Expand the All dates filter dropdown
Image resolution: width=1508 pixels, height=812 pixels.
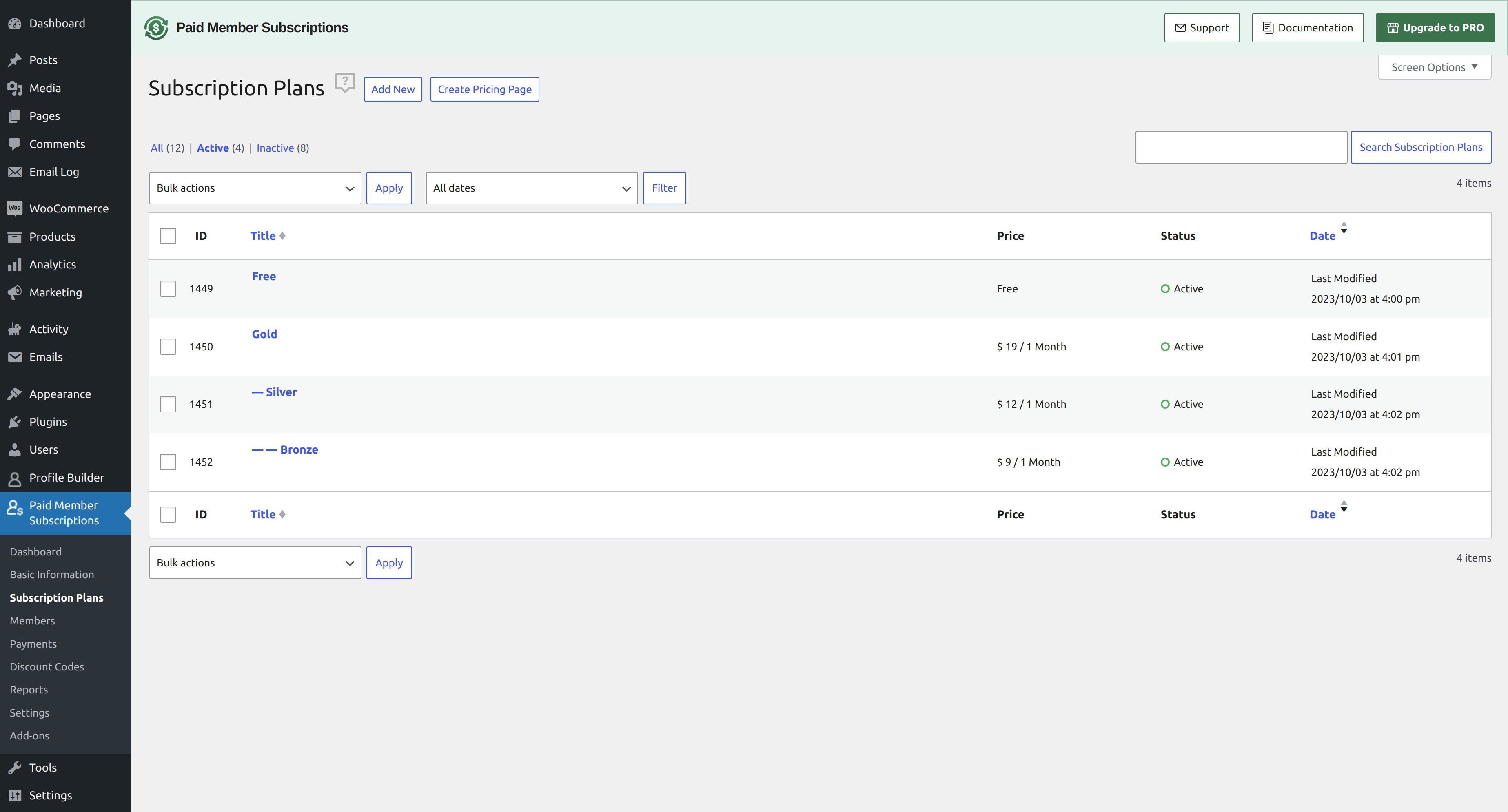click(x=531, y=188)
